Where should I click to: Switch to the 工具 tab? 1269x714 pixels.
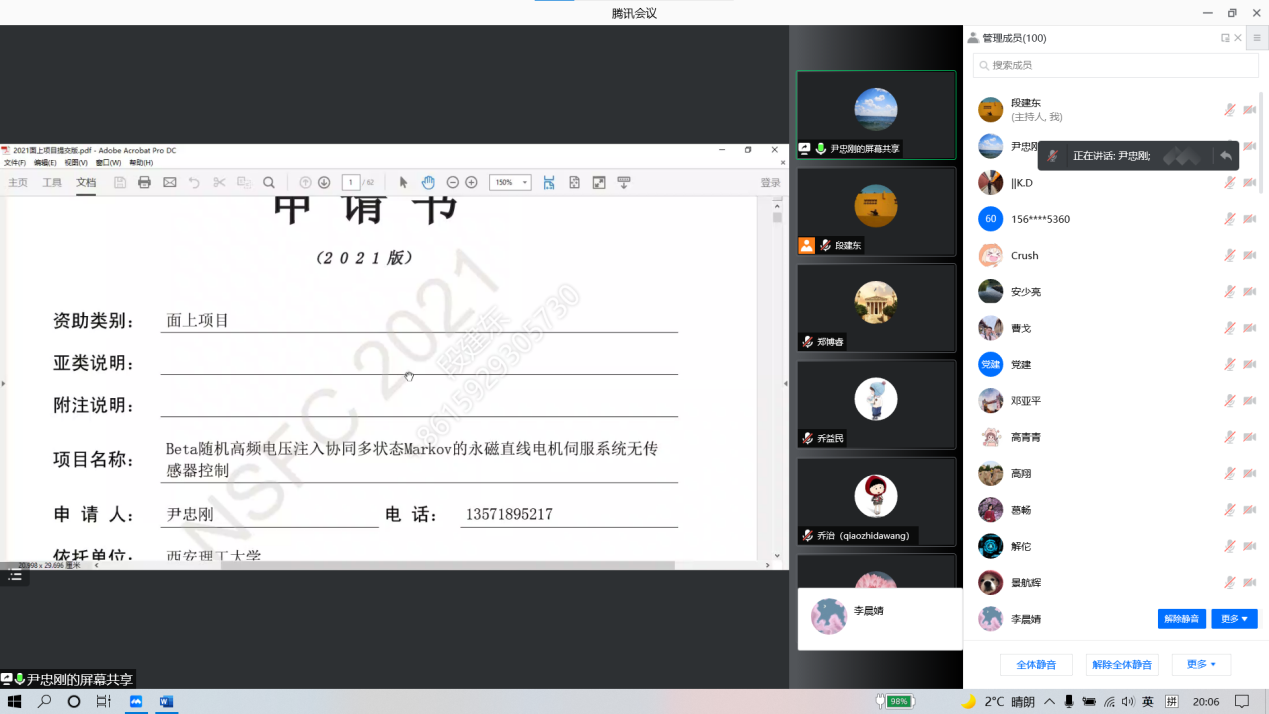coord(52,183)
